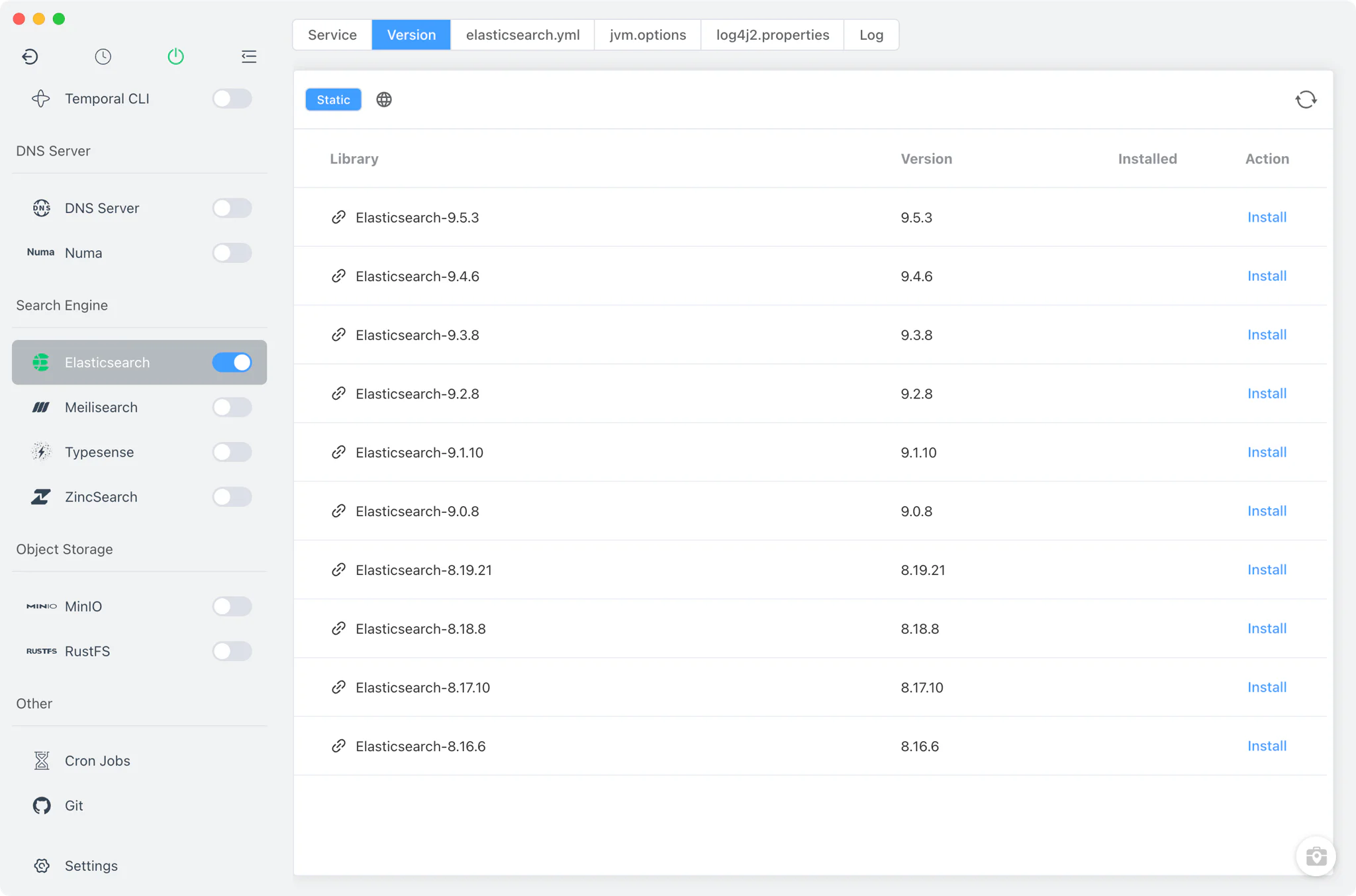
Task: Turn on the DNS Server switch
Action: [232, 208]
